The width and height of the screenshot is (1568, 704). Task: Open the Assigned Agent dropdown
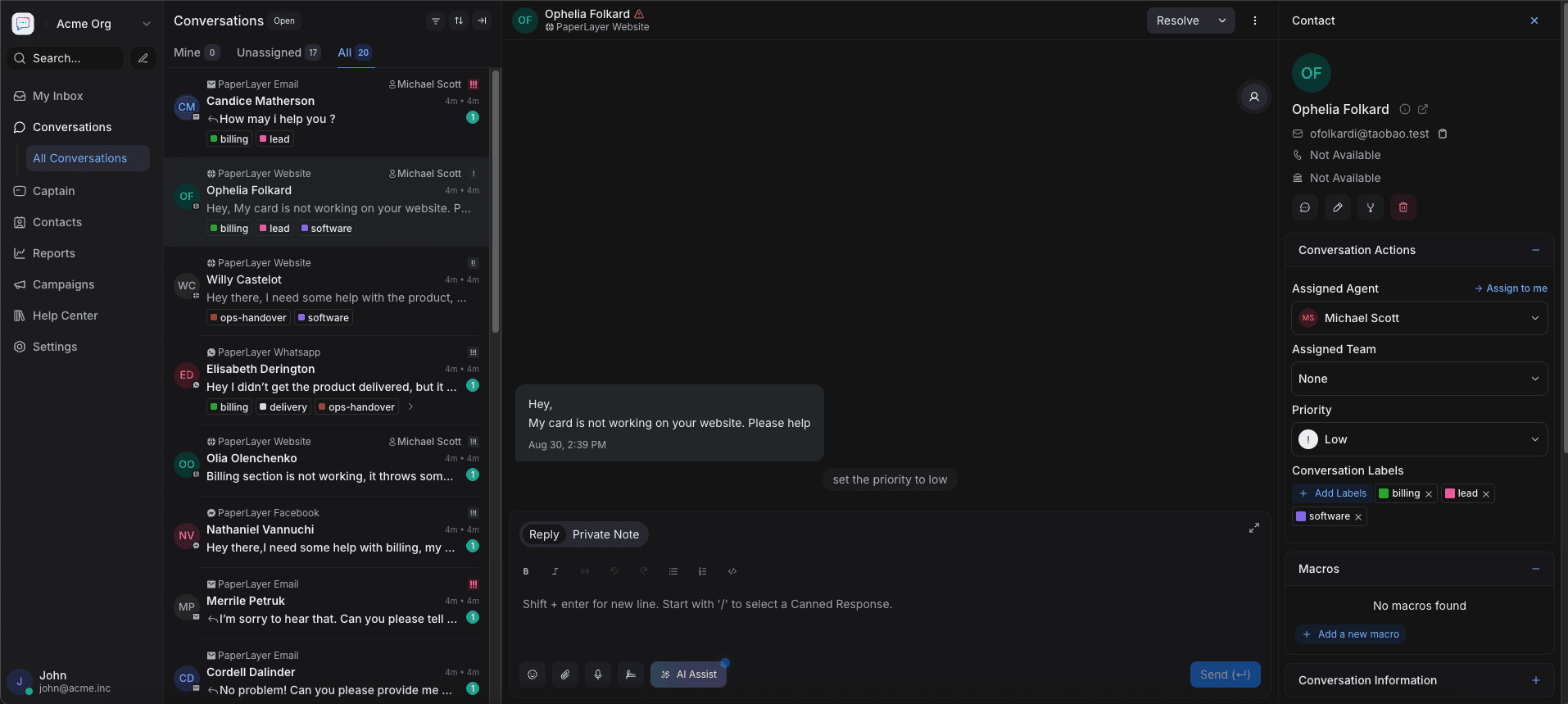(x=1420, y=318)
